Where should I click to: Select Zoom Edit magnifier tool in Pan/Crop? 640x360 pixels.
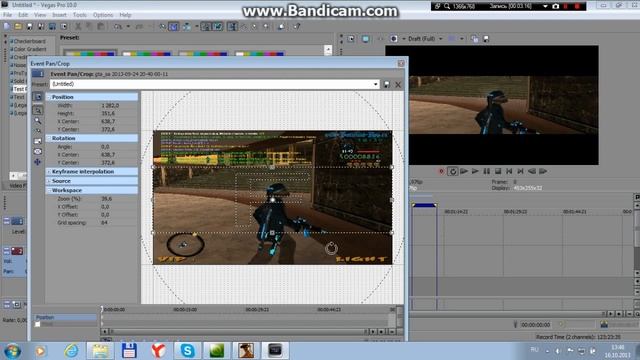tap(38, 121)
